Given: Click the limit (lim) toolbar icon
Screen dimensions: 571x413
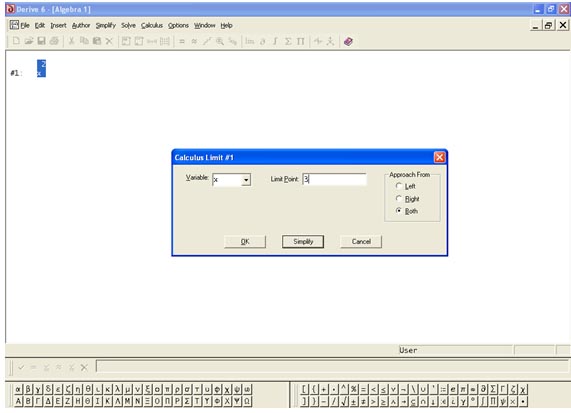Looking at the screenshot, I should click(249, 41).
